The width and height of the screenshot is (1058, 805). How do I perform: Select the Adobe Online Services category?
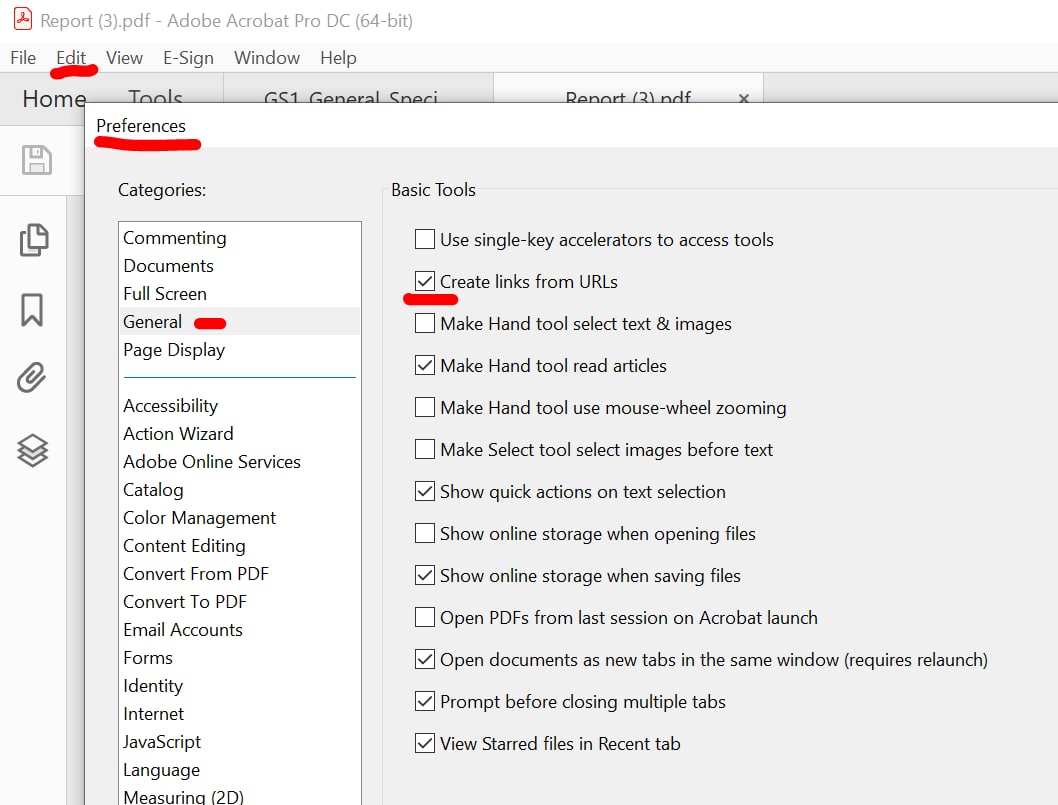tap(240, 462)
